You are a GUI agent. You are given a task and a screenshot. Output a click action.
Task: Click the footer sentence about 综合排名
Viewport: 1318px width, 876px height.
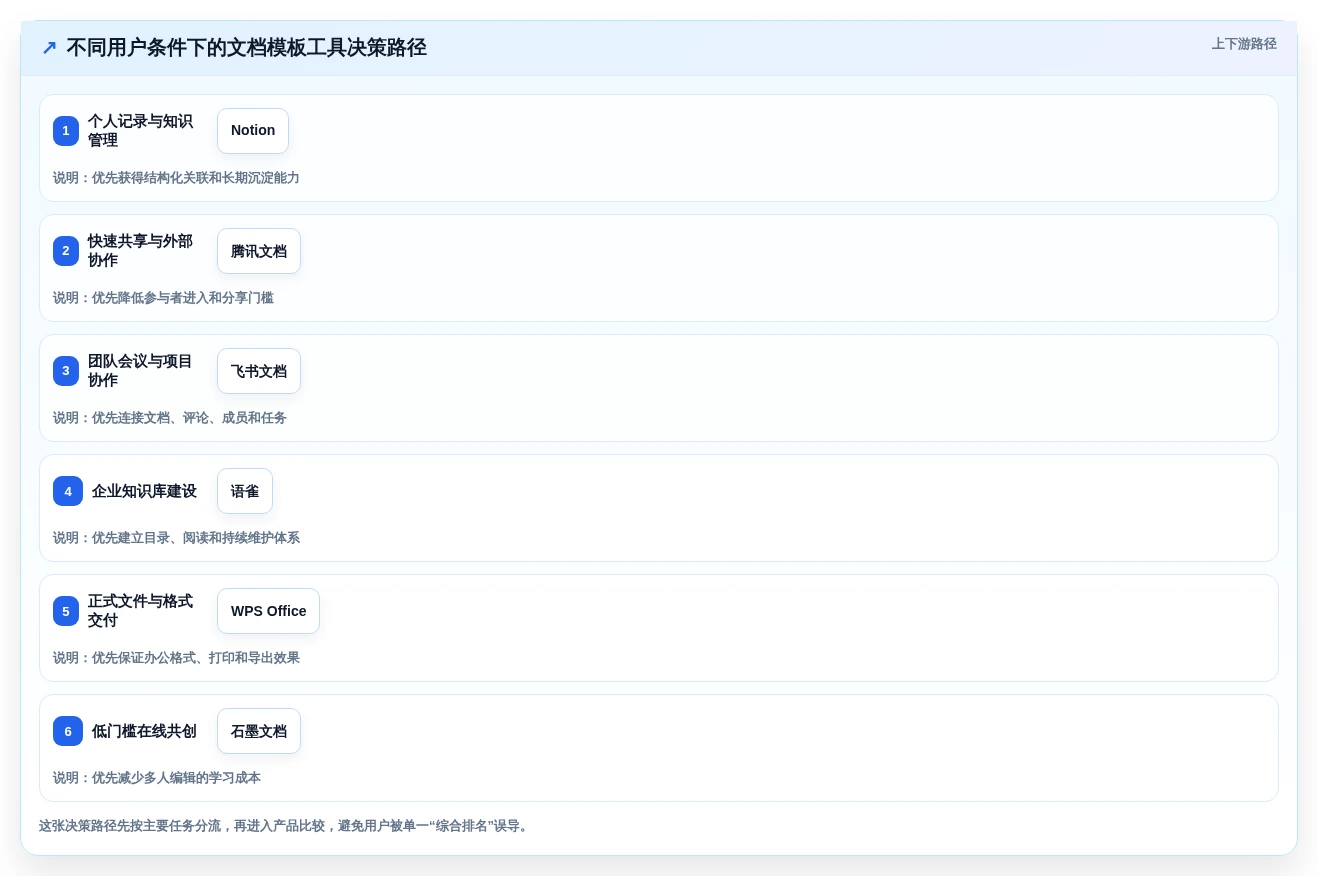tap(285, 826)
